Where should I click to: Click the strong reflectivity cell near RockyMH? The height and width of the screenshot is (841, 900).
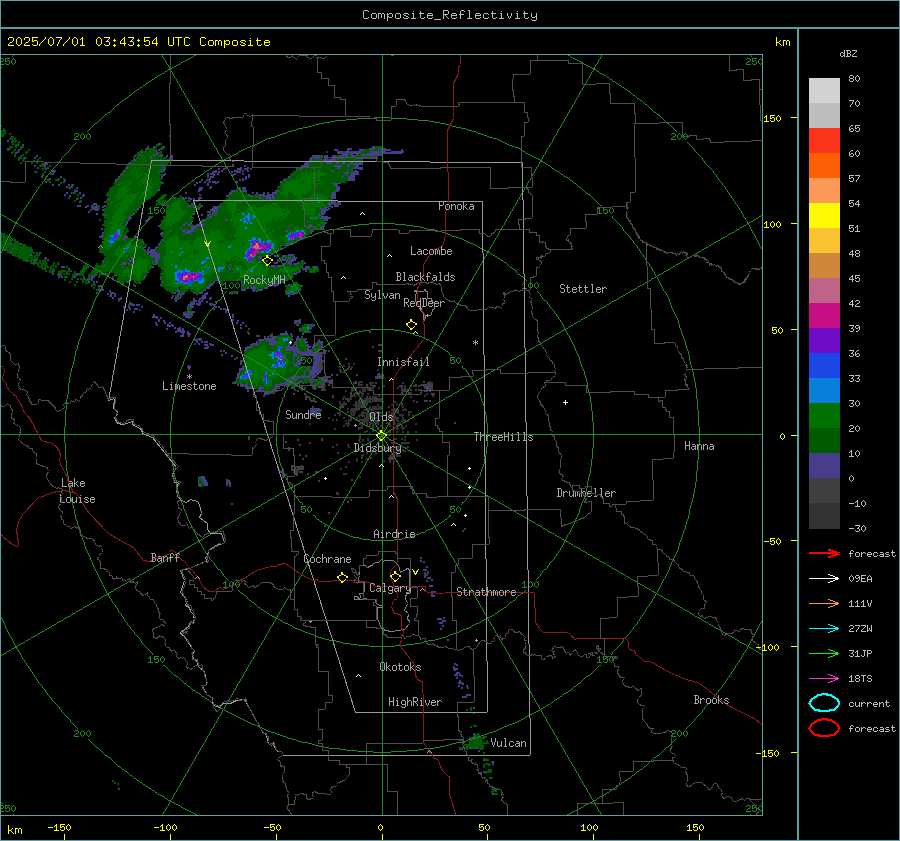[x=257, y=249]
